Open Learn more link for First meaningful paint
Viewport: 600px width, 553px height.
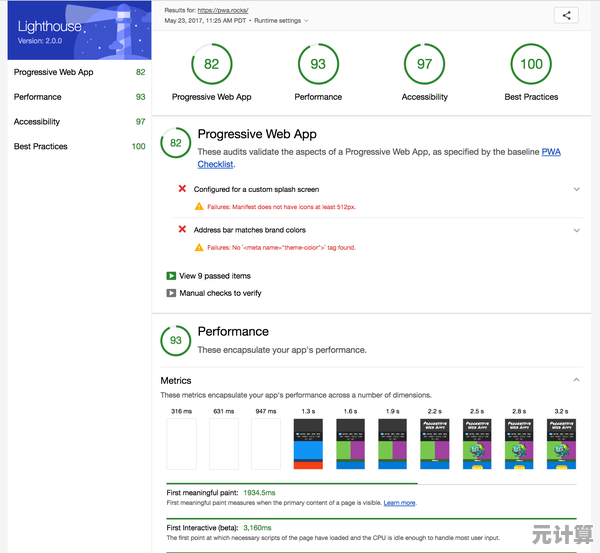click(x=399, y=503)
